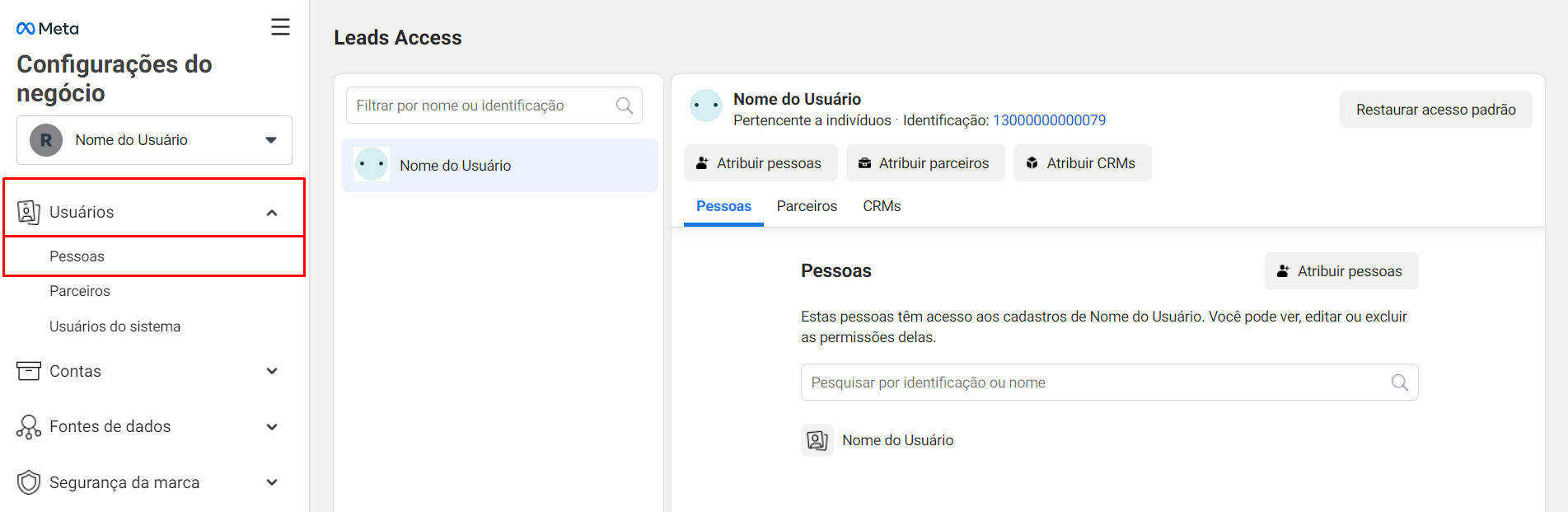
Task: Collapse the Usuários section chevron
Action: click(272, 213)
